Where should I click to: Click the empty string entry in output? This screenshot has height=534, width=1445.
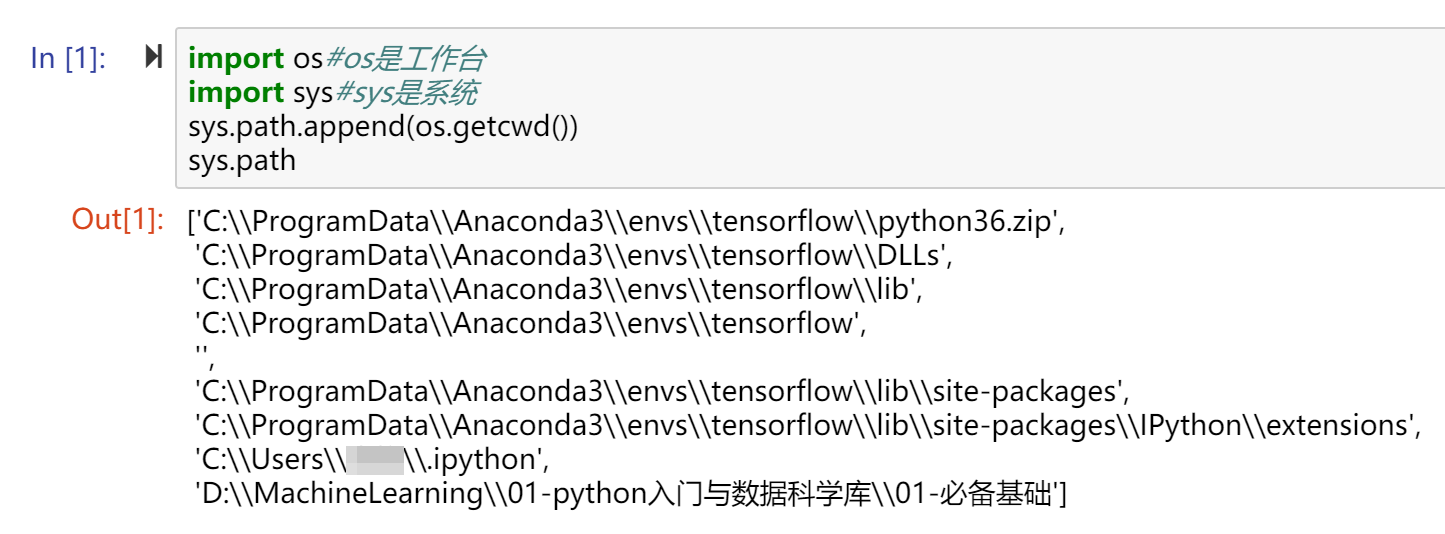204,358
